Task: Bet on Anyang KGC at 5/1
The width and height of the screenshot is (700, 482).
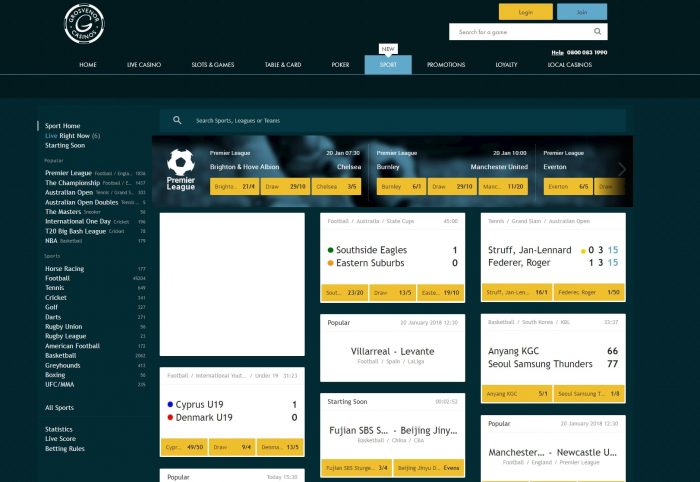Action: click(517, 394)
